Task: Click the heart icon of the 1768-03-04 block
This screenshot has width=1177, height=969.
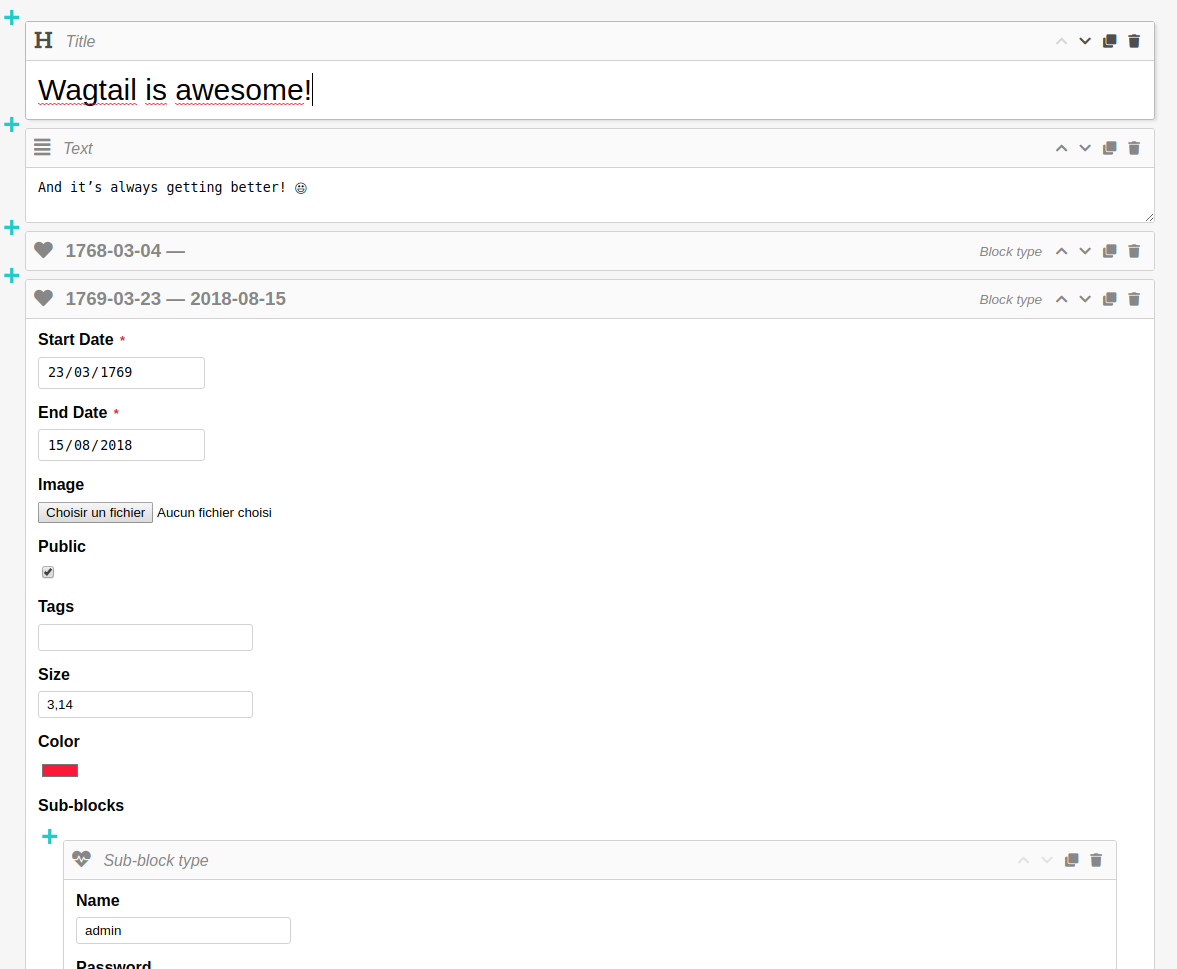Action: pos(44,250)
